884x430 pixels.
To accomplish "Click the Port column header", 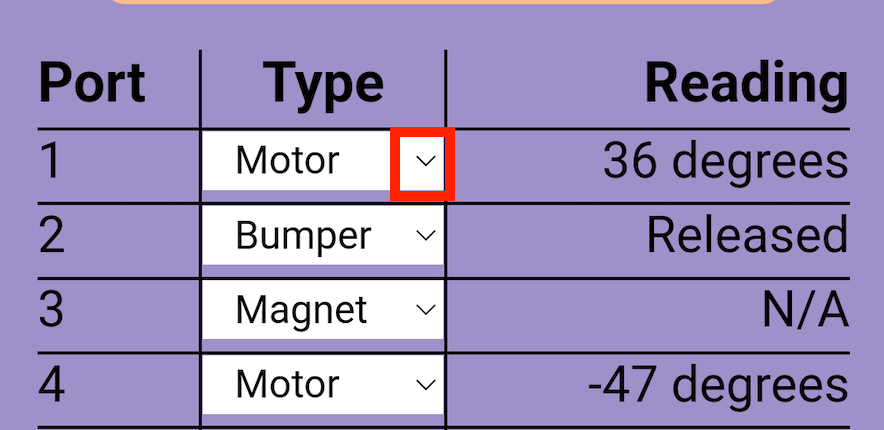I will click(x=92, y=84).
